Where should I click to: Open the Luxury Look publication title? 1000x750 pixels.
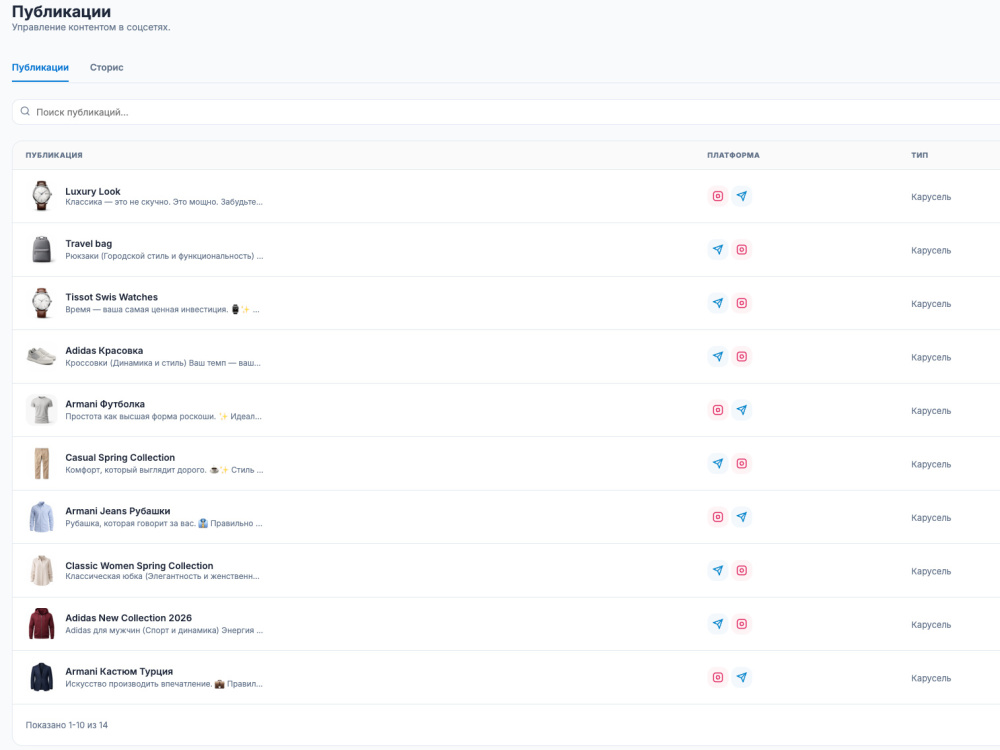92,191
